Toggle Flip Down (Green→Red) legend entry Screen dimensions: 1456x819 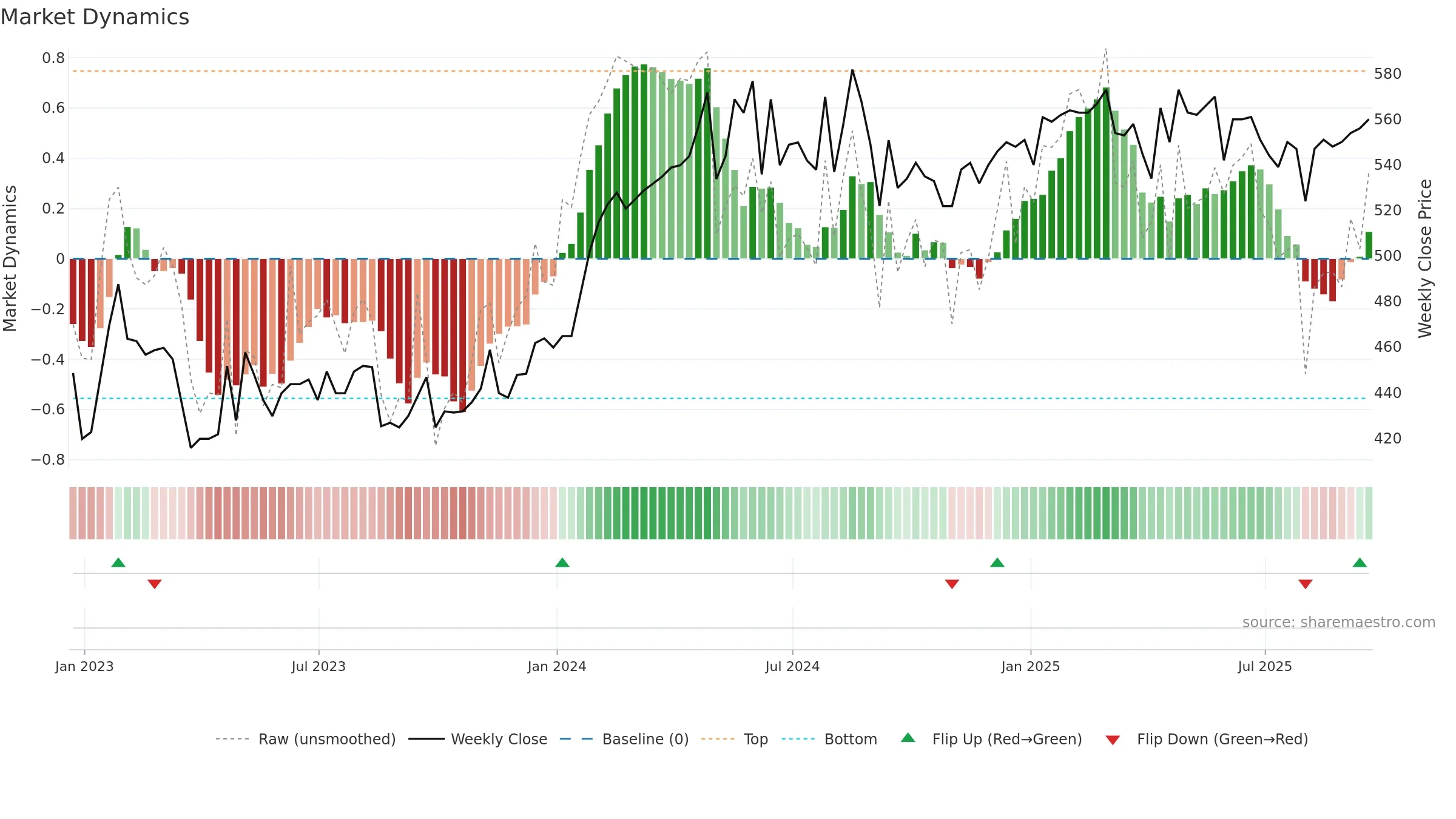[x=1207, y=739]
